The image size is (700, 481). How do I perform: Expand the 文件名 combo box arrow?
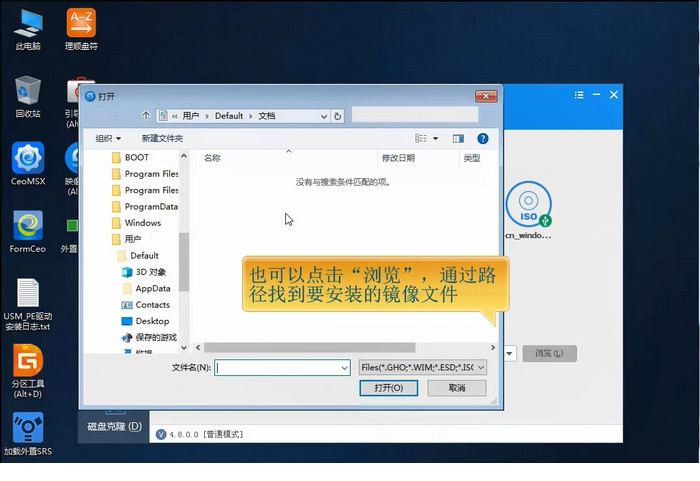pos(343,367)
